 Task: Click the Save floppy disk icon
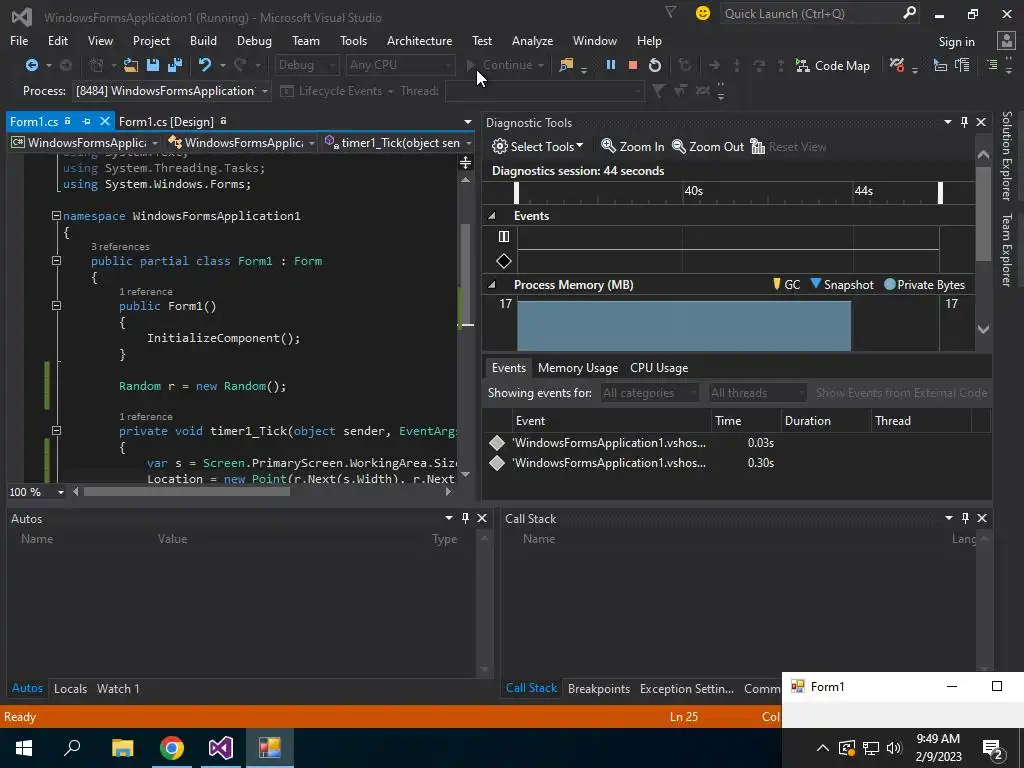(153, 65)
